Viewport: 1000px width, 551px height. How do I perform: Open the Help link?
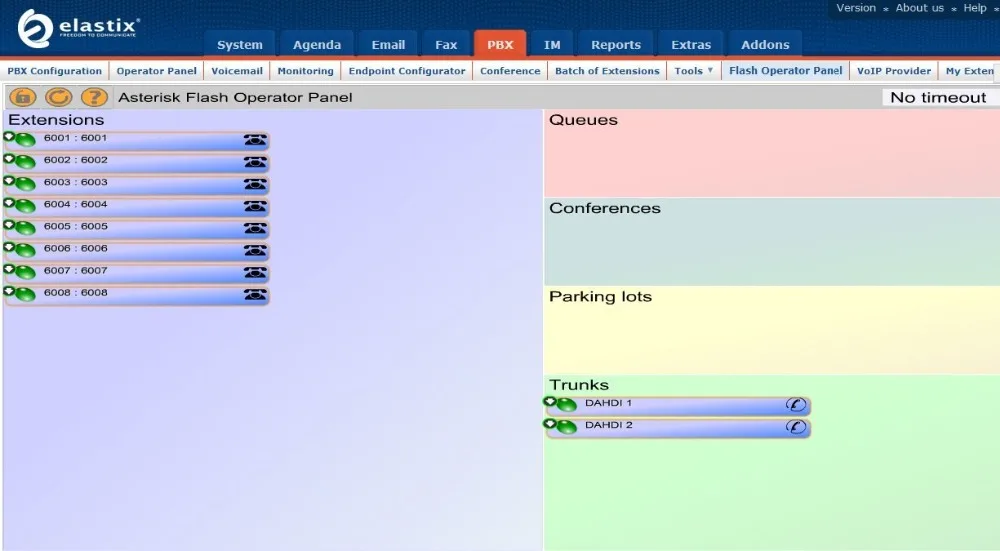(x=975, y=8)
